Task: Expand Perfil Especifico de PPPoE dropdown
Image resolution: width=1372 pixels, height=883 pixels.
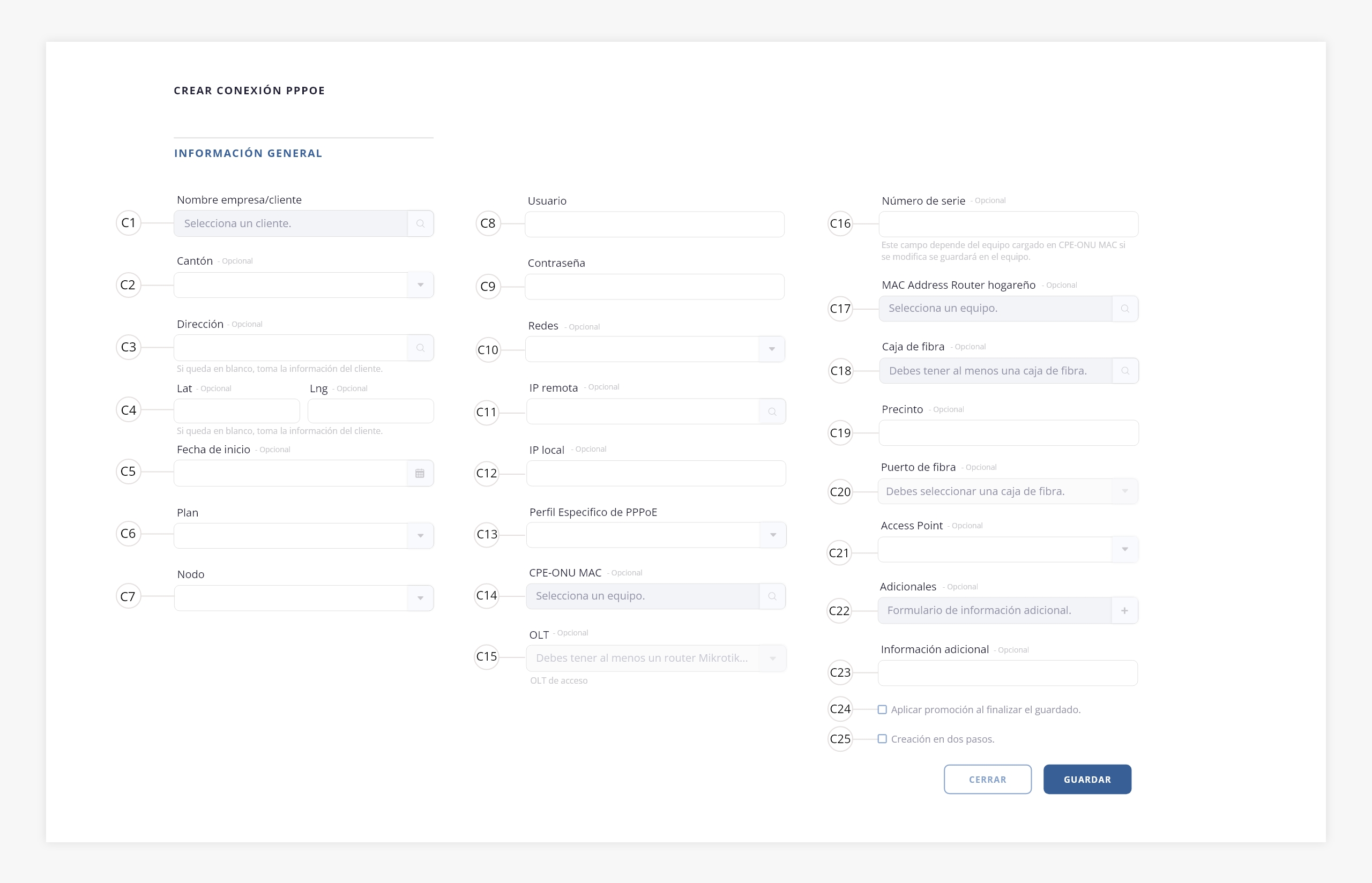Action: coord(656,535)
